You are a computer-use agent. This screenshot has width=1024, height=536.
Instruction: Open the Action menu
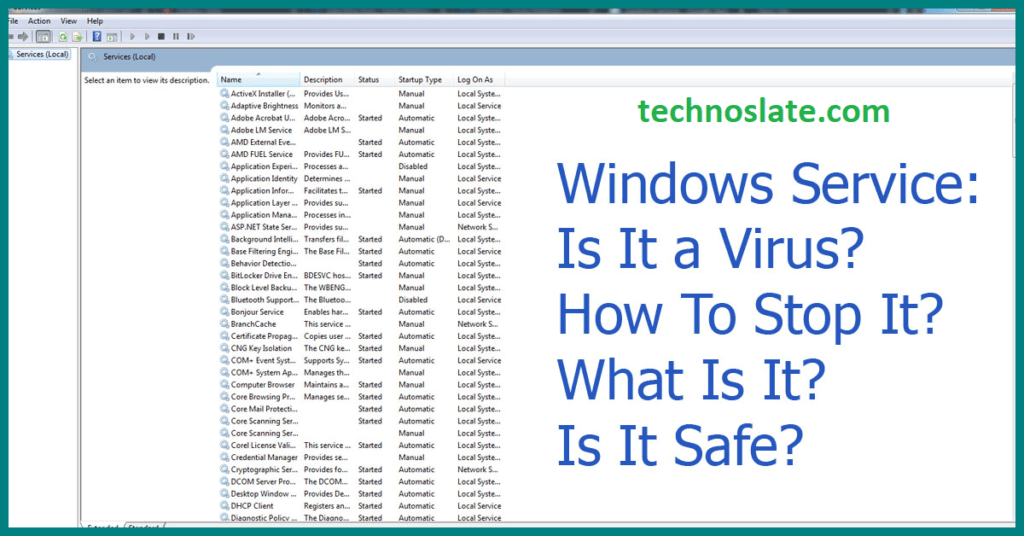pyautogui.click(x=39, y=21)
